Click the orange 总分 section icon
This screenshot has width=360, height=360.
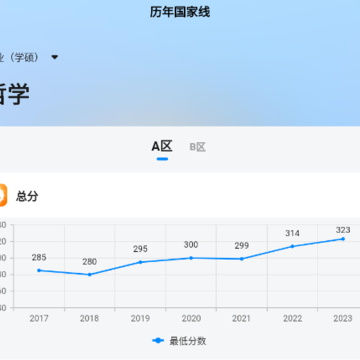3,195
